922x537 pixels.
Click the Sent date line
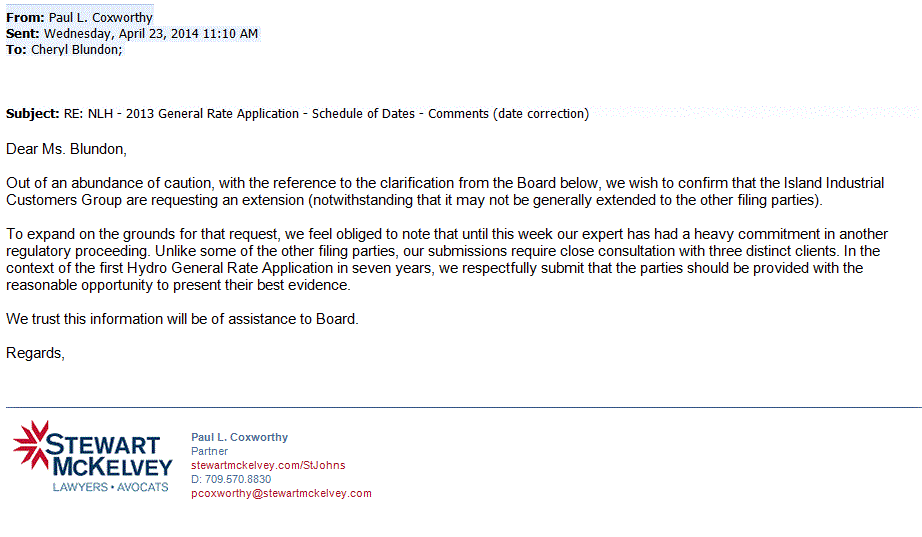pos(132,34)
